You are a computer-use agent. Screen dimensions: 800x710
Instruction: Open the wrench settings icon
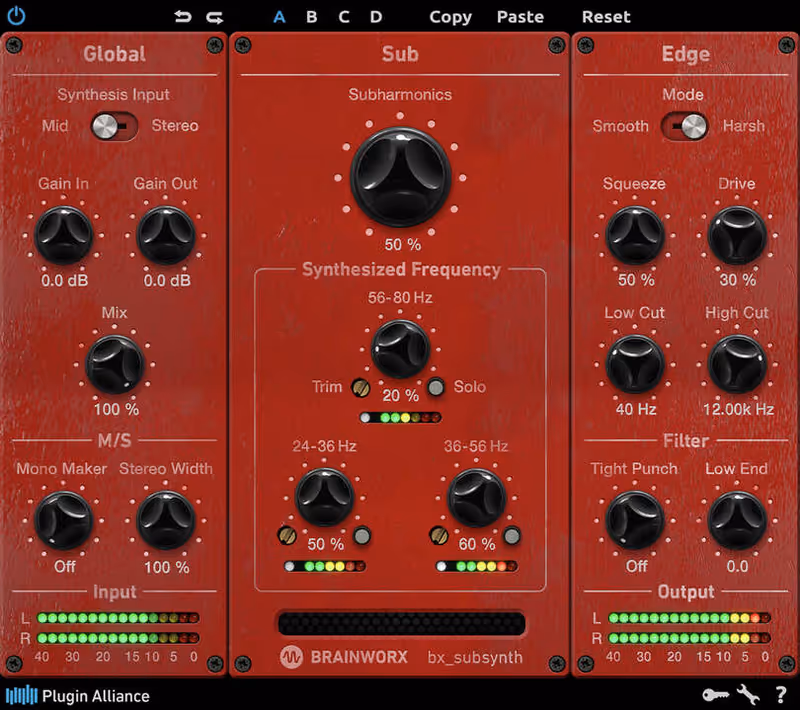click(748, 694)
